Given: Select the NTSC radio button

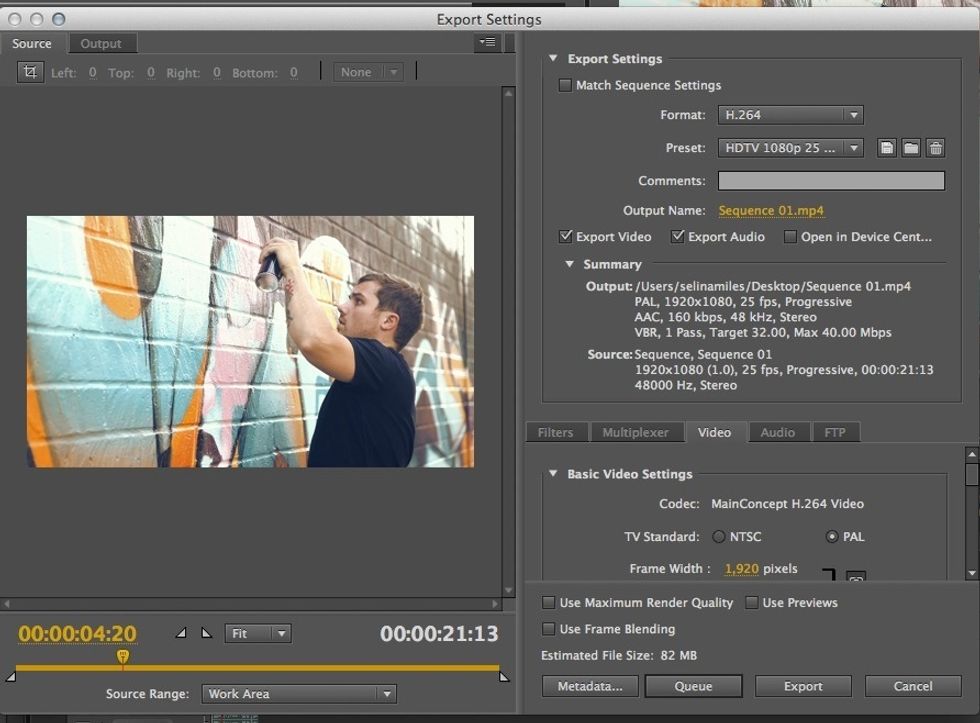Looking at the screenshot, I should (717, 536).
